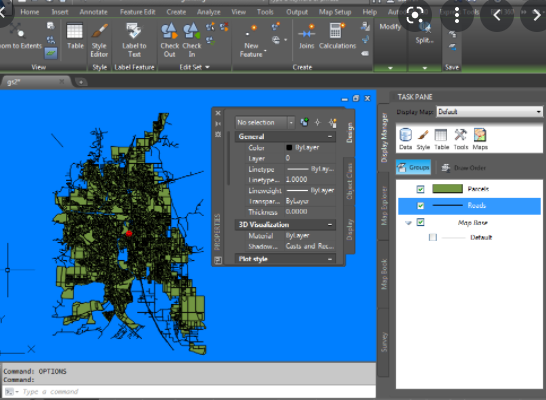
Task: Open the Create ribbon tab
Action: 176,12
